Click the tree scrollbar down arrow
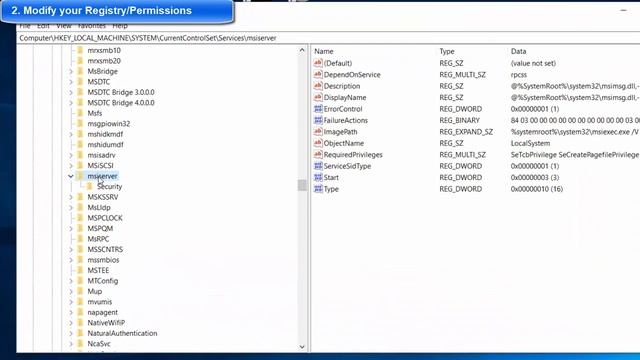Screen dimensions: 640x360 coord(302,347)
